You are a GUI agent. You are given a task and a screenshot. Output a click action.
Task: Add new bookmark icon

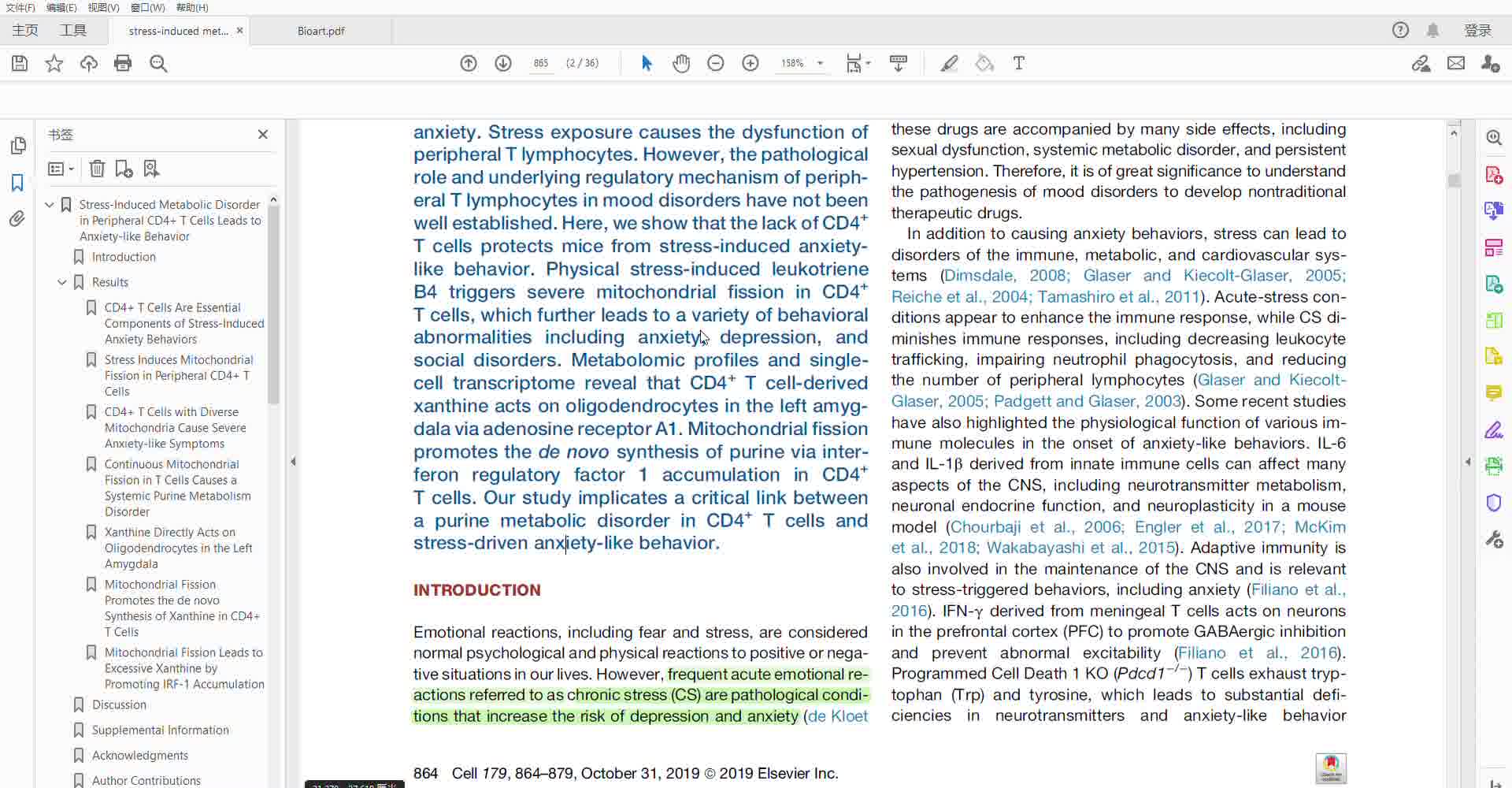pyautogui.click(x=124, y=169)
